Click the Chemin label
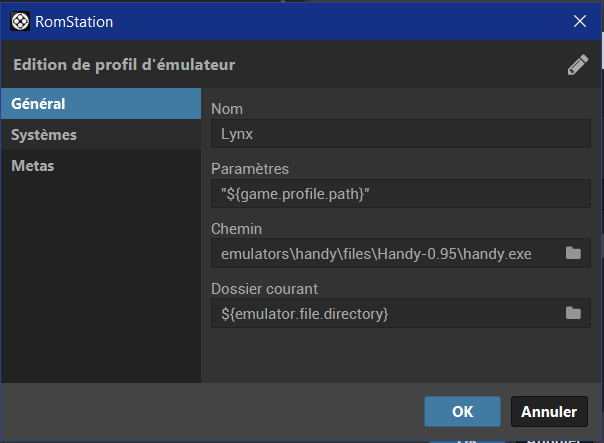Viewport: 604px width, 443px height. tap(237, 229)
